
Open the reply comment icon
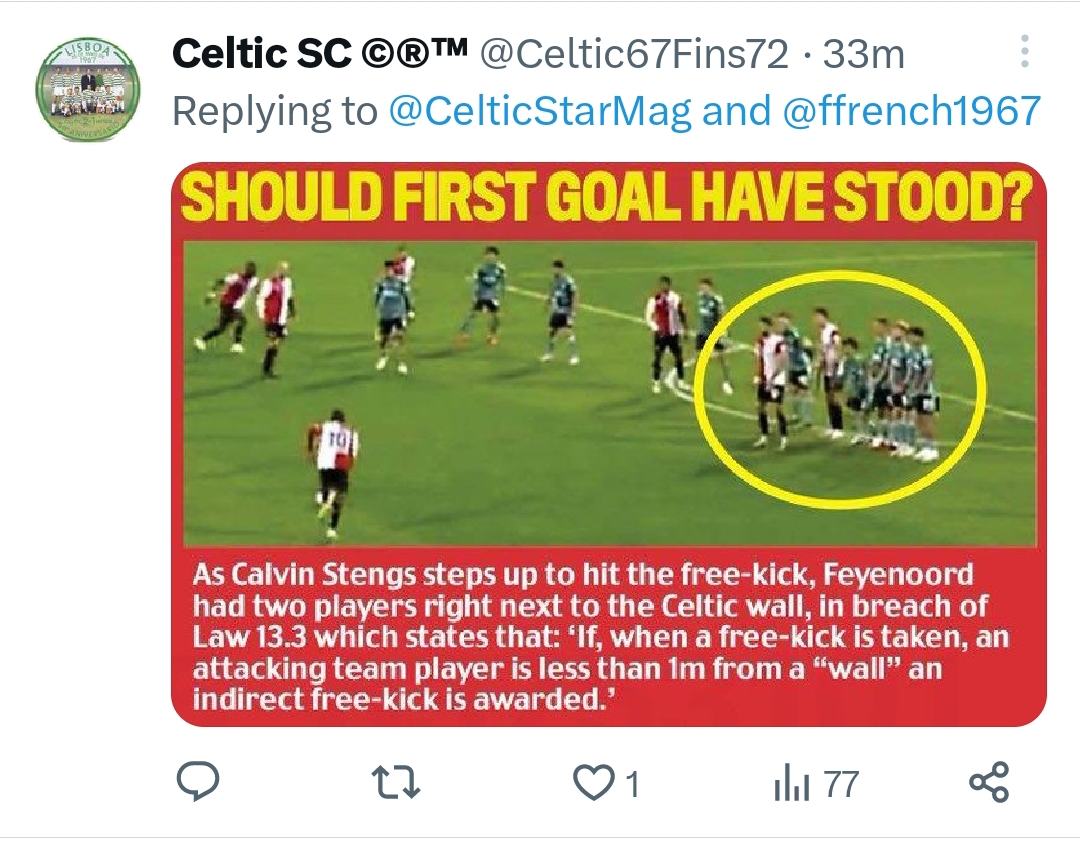[x=198, y=782]
